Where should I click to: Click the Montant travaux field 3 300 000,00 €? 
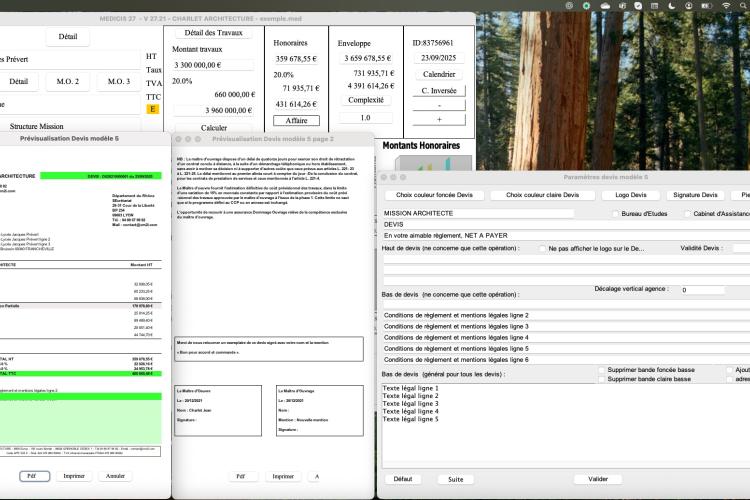[212, 65]
